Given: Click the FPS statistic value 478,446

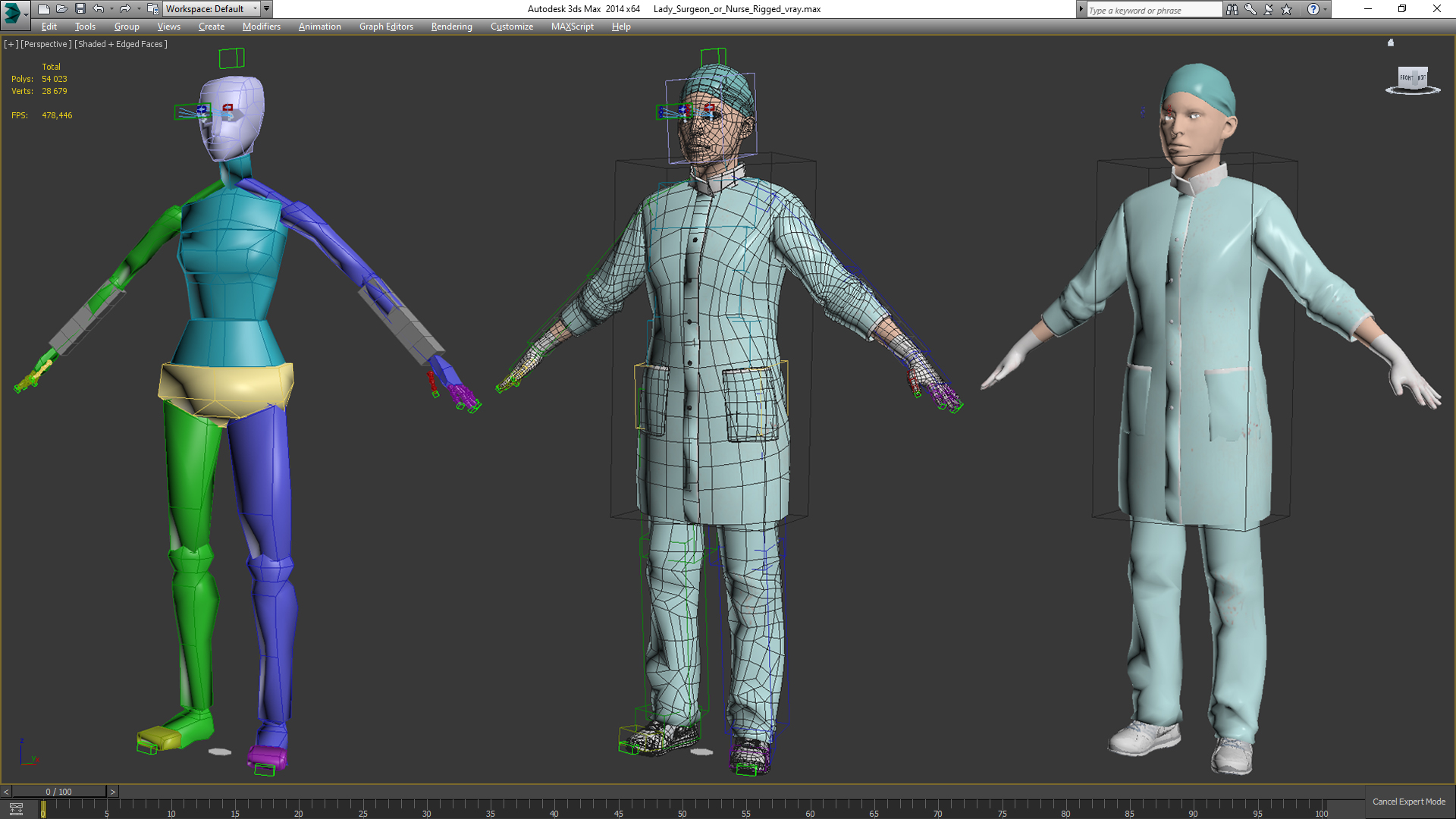Looking at the screenshot, I should click(x=57, y=115).
